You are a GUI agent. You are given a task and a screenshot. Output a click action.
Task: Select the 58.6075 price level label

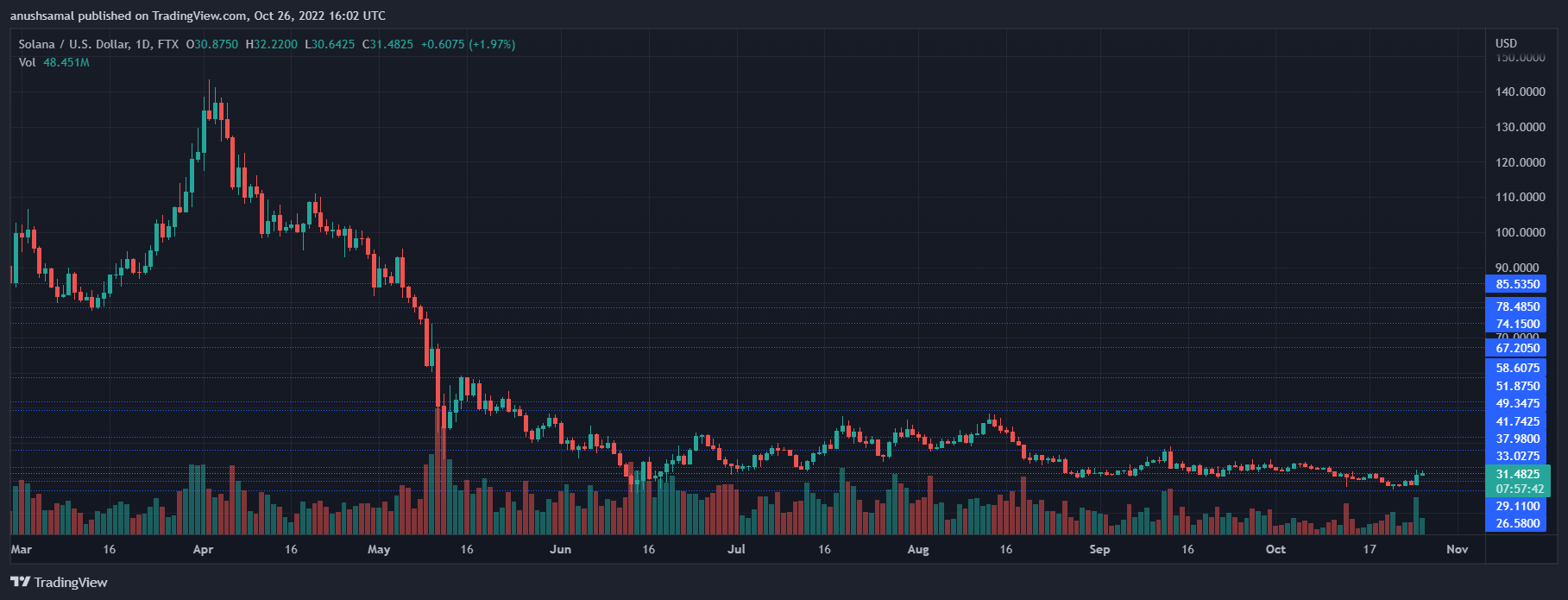click(1517, 368)
